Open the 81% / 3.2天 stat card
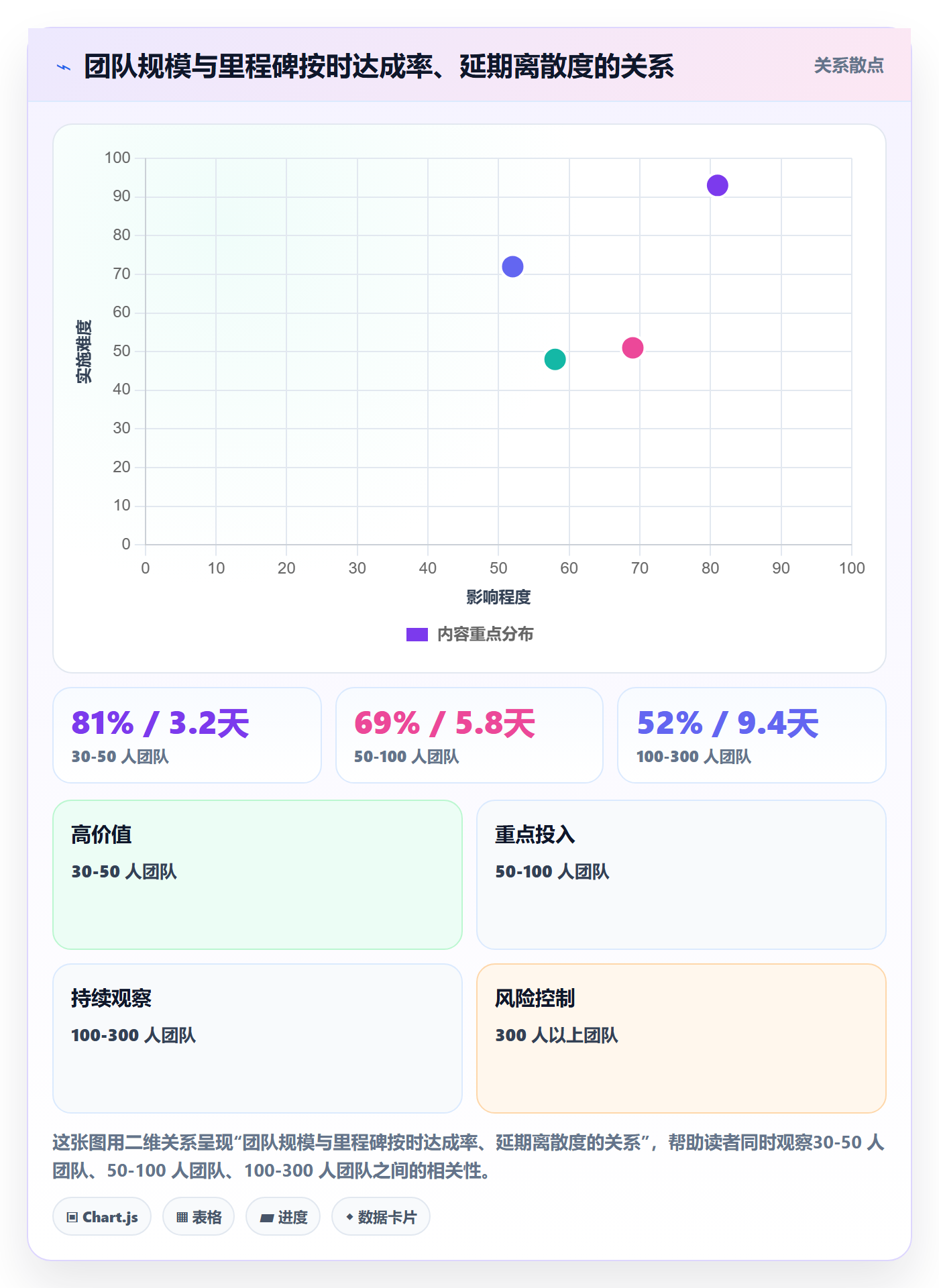The width and height of the screenshot is (939, 1288). click(x=187, y=735)
